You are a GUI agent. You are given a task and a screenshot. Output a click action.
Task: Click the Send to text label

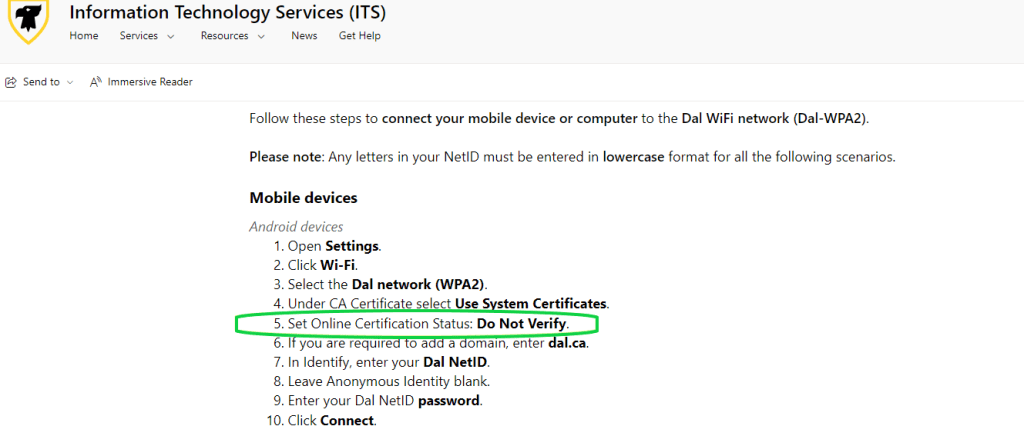(x=41, y=82)
